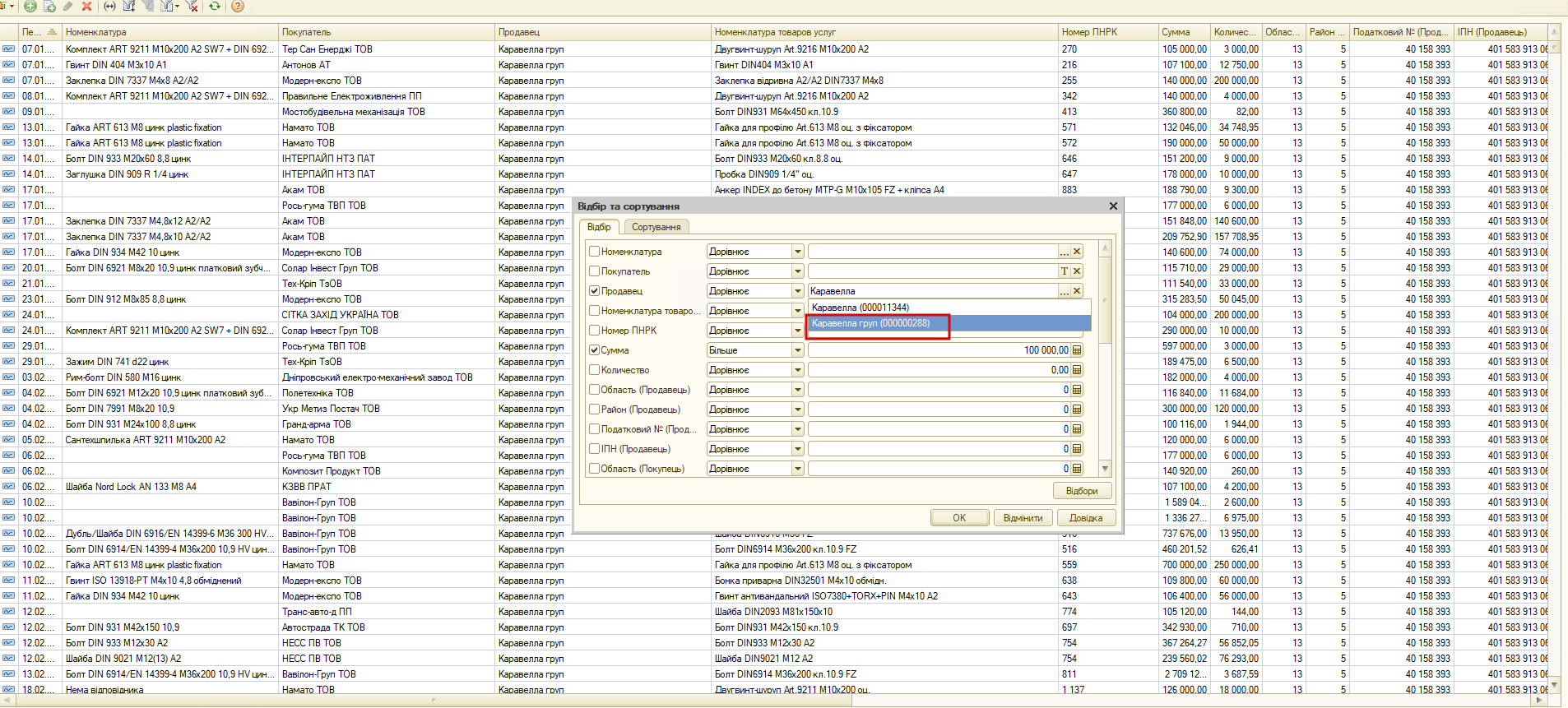Confirm the filter with OK button
The width and height of the screenshot is (1568, 708).
pyautogui.click(x=959, y=518)
